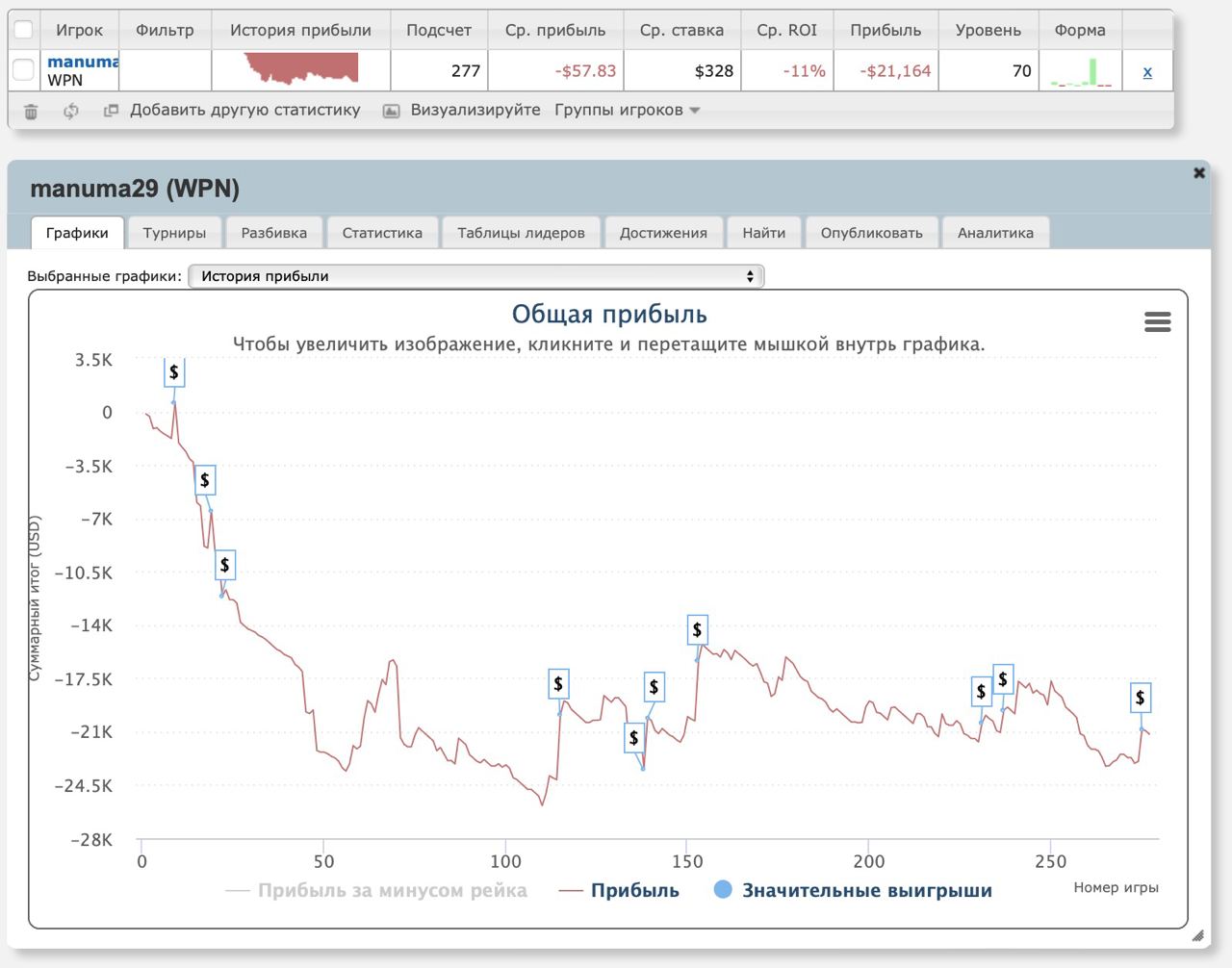Close the manuma29 panel
Viewport: 1232px width, 968px height.
(1198, 173)
